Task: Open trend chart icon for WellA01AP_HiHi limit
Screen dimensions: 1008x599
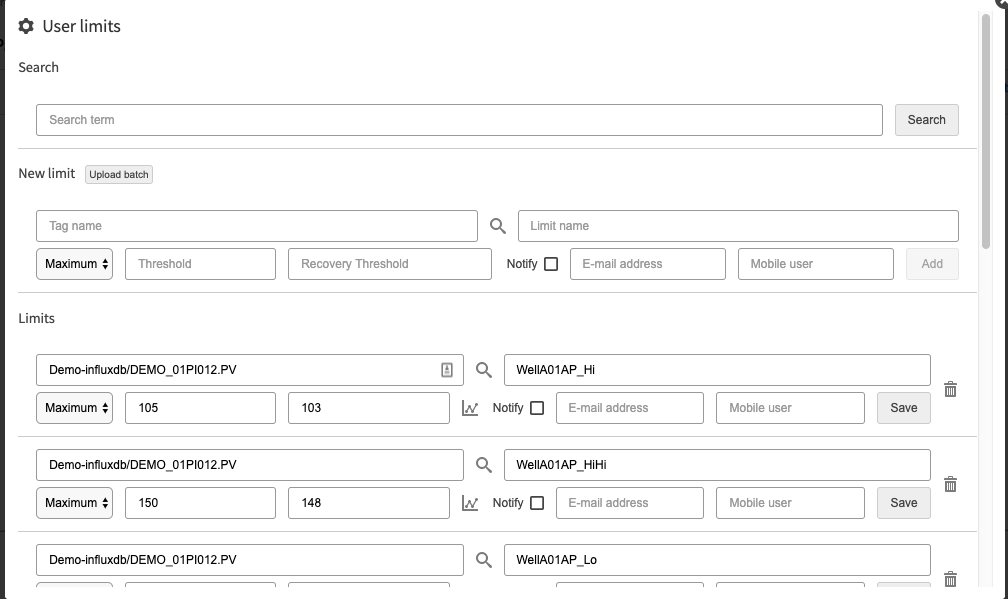Action: click(x=470, y=503)
